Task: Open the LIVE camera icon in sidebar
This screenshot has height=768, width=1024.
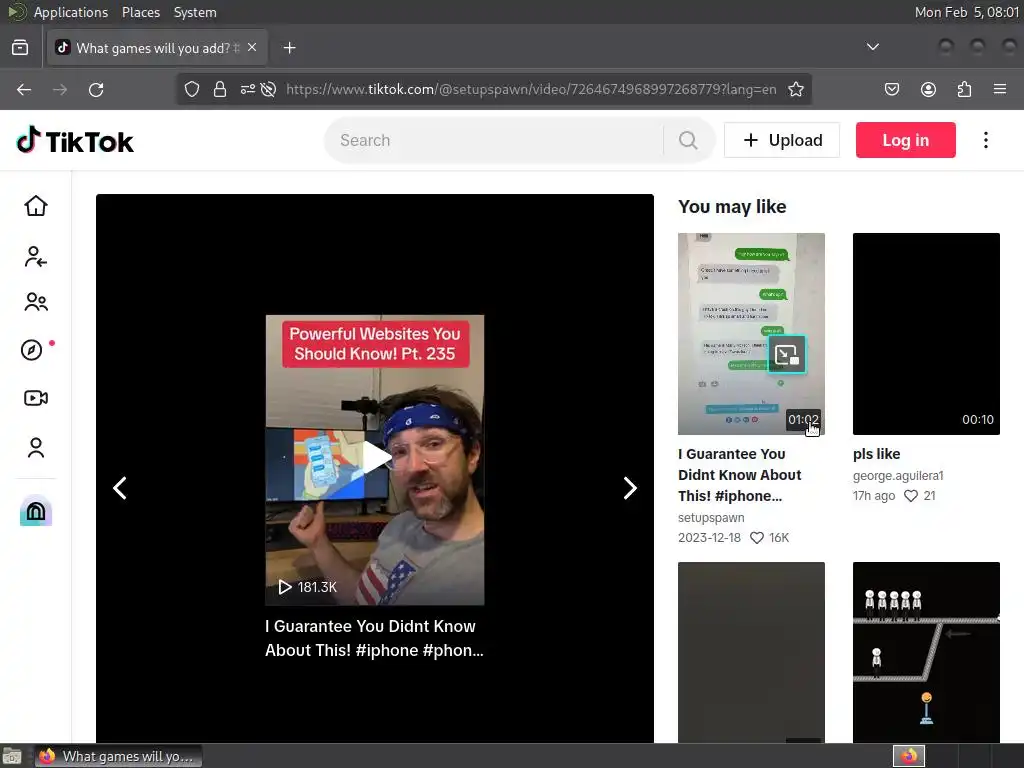Action: click(36, 398)
